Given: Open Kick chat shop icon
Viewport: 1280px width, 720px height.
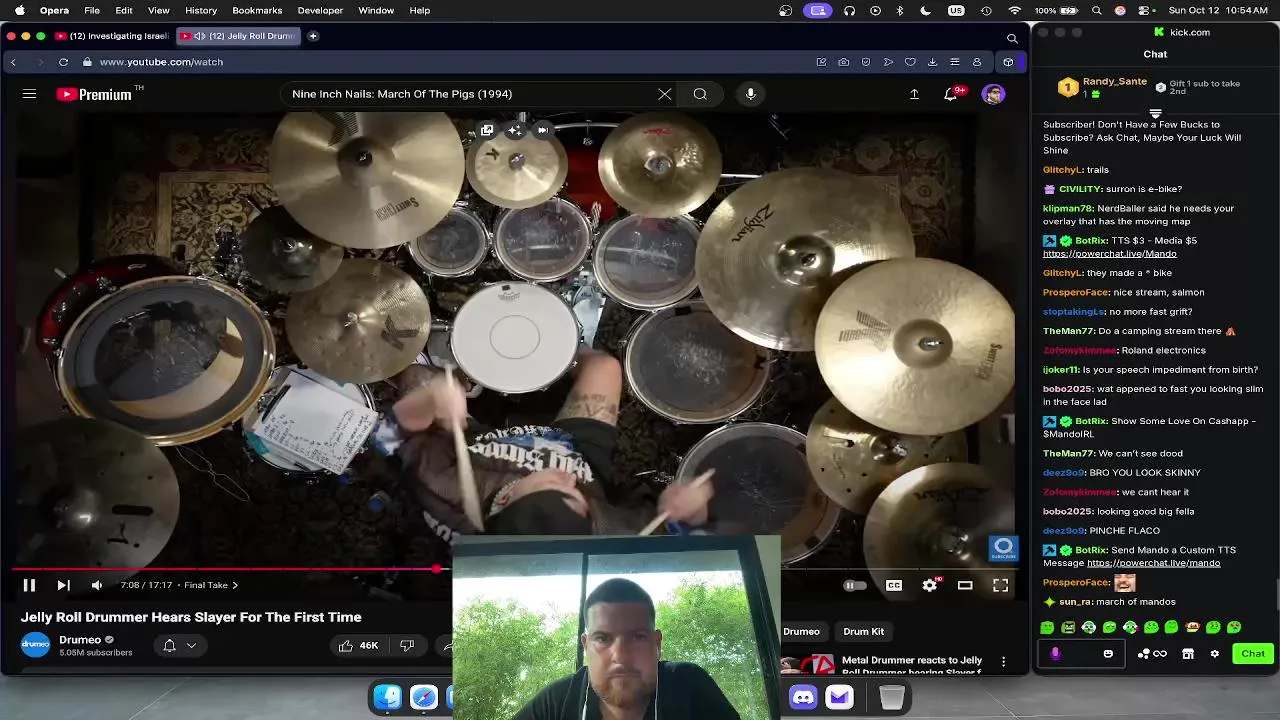Looking at the screenshot, I should pyautogui.click(x=1188, y=654).
